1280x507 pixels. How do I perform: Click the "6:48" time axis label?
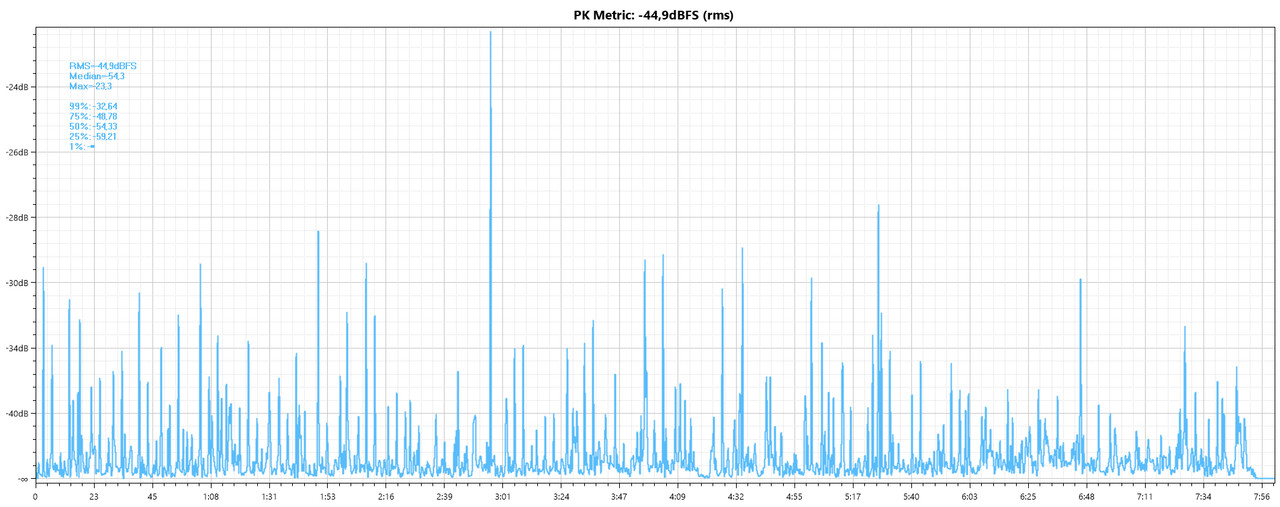click(1086, 496)
